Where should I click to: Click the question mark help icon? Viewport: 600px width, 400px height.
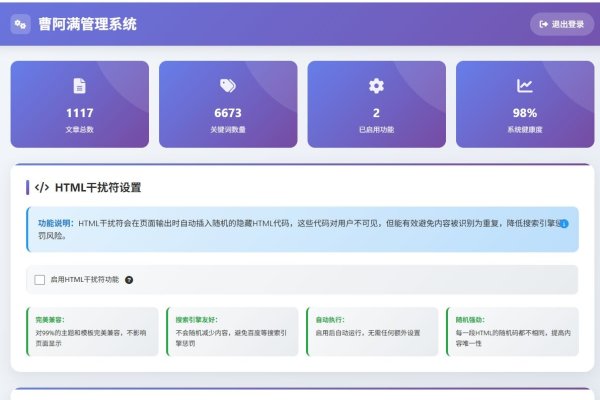point(129,280)
